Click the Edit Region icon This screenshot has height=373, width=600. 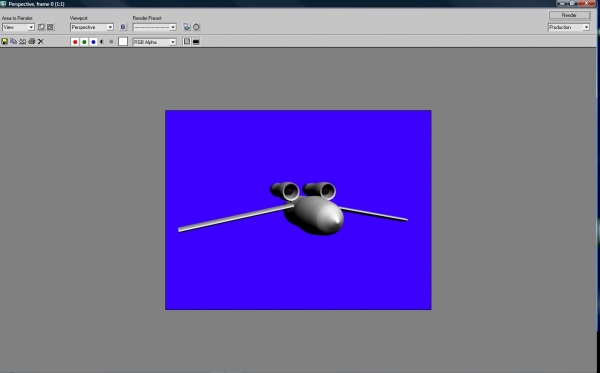(x=41, y=27)
